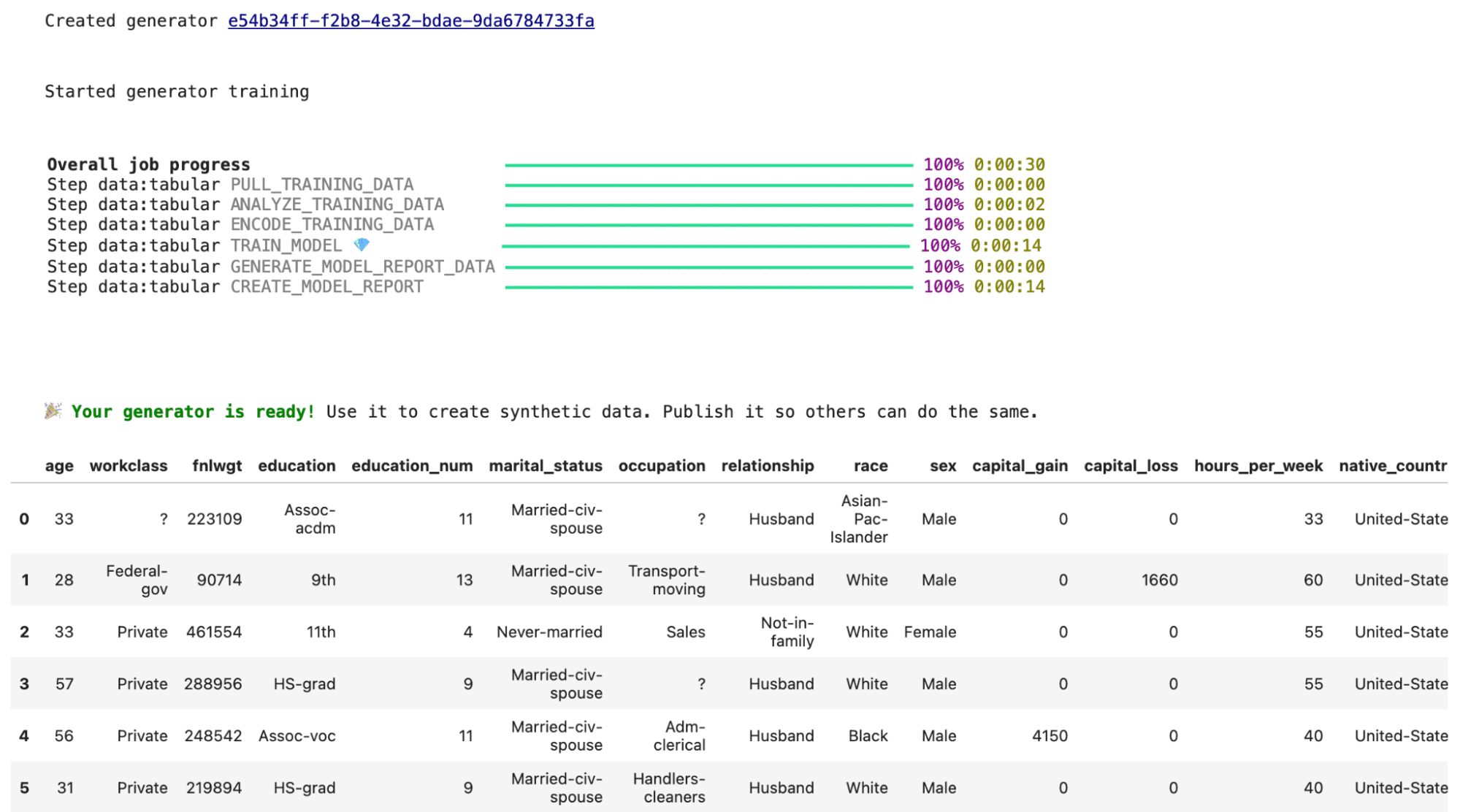This screenshot has height=812, width=1460.
Task: Click the capital_loss value 1660
Action: pyautogui.click(x=1160, y=580)
